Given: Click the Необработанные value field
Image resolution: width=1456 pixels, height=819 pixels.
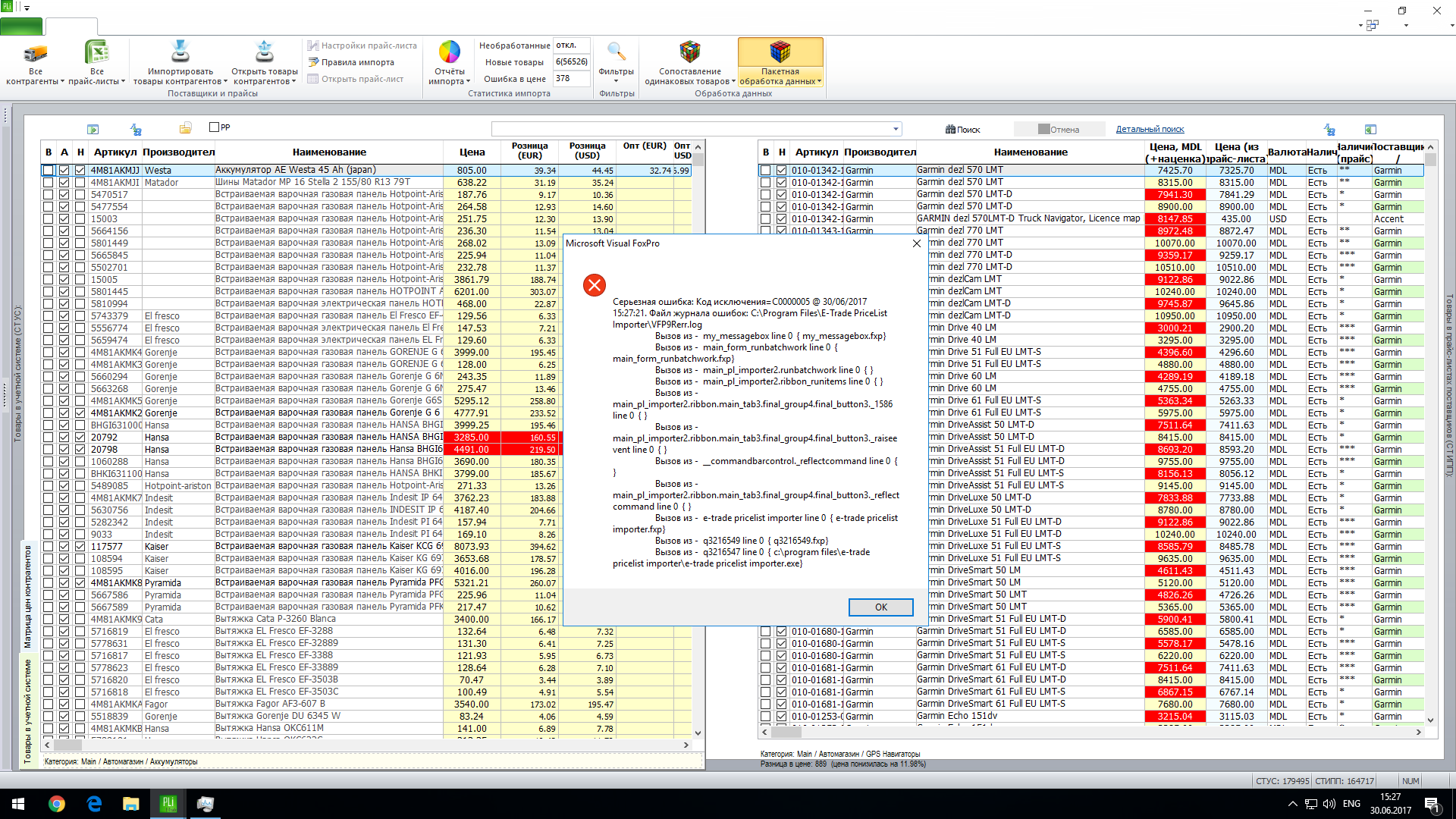Looking at the screenshot, I should [x=572, y=45].
